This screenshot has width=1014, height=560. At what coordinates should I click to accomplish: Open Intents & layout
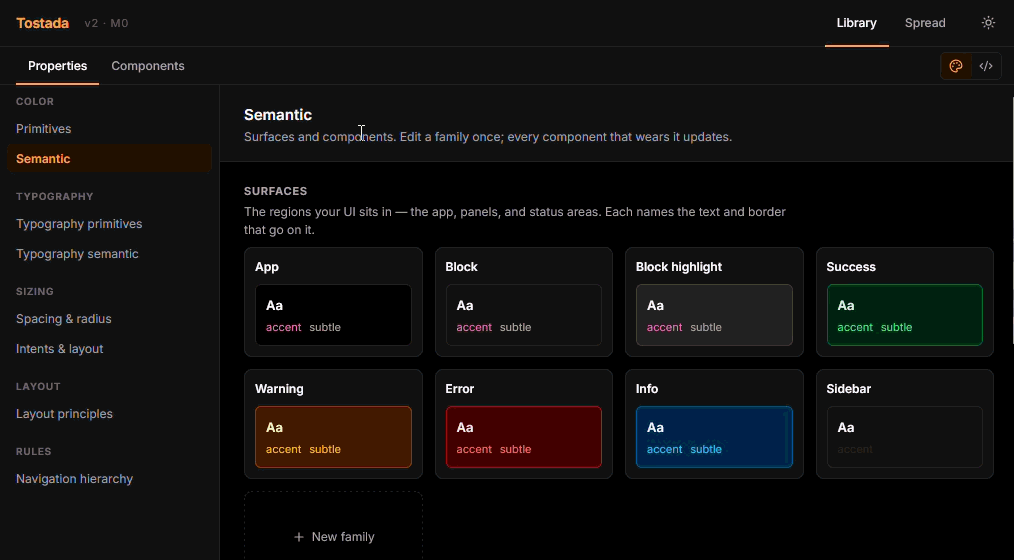pos(109,349)
